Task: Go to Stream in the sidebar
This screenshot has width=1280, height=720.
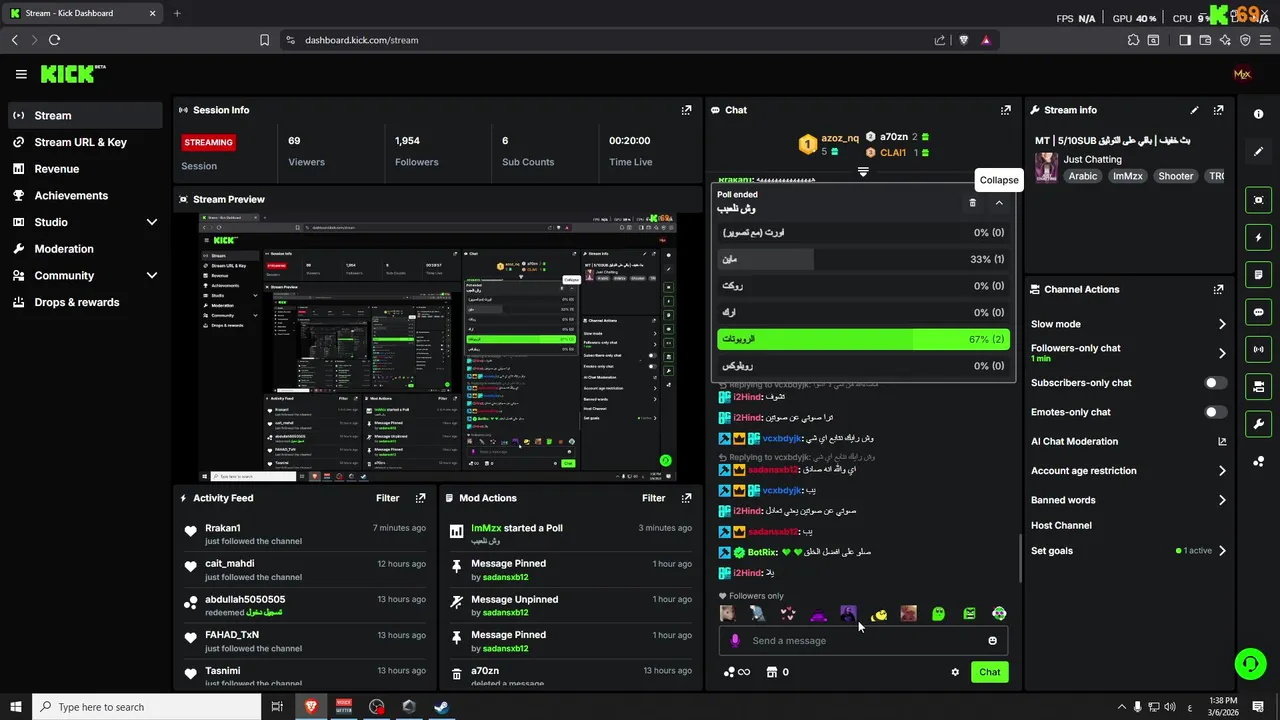Action: (x=85, y=115)
